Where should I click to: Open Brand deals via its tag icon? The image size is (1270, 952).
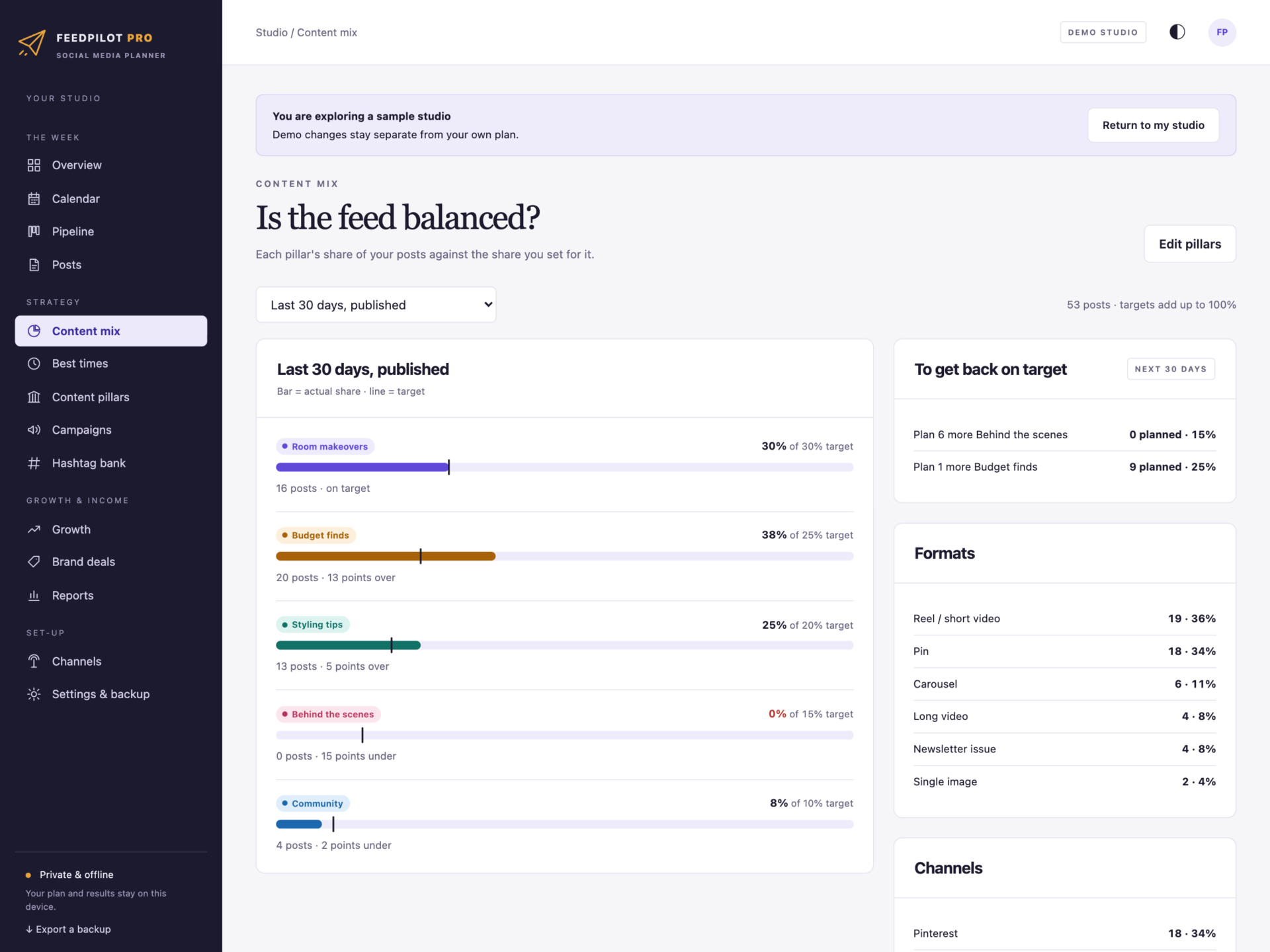pyautogui.click(x=34, y=562)
